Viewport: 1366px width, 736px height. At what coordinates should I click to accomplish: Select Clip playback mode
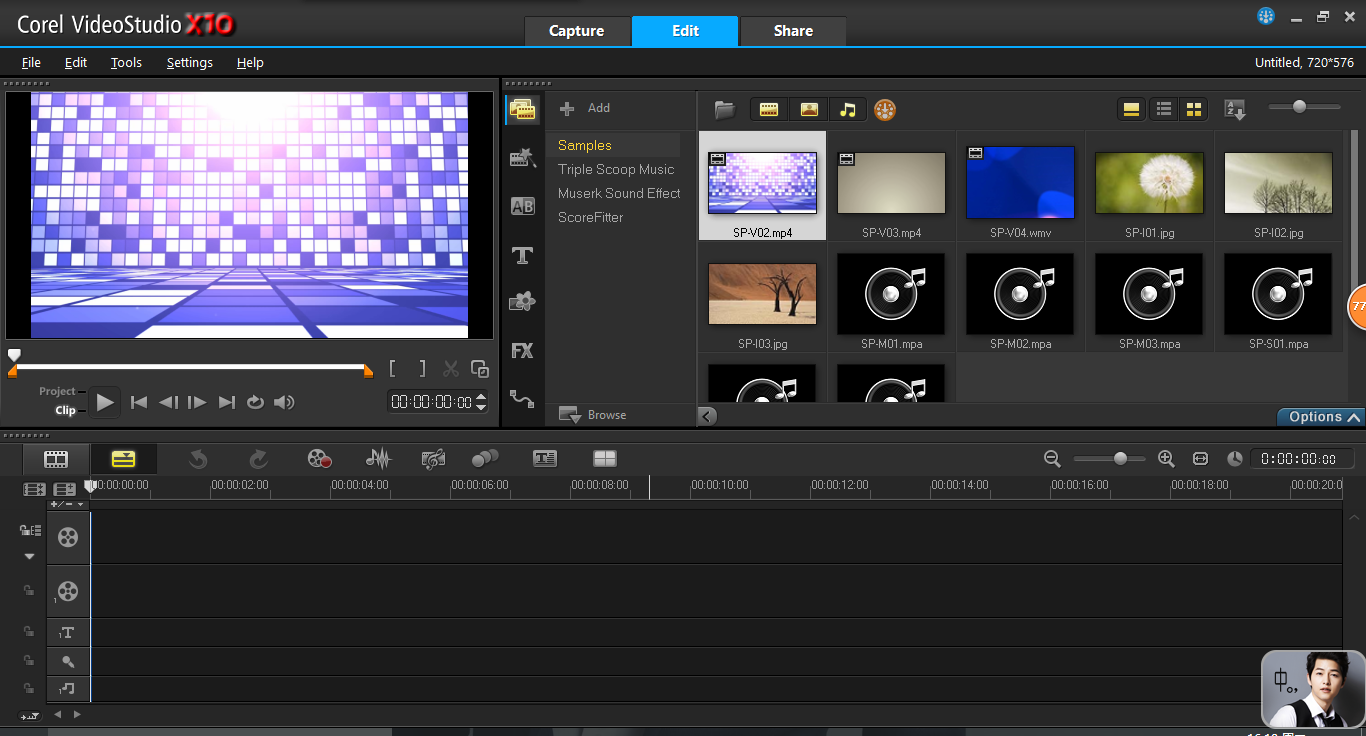pyautogui.click(x=65, y=410)
